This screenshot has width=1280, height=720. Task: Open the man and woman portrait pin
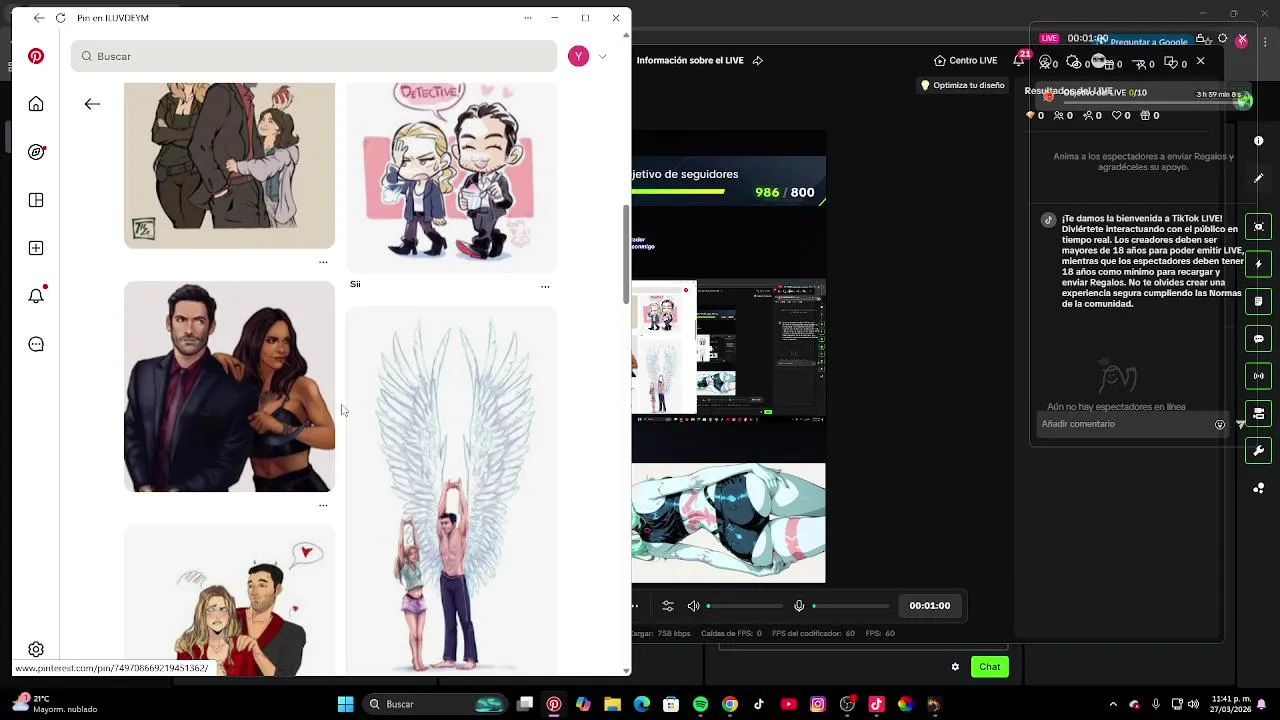tap(229, 386)
